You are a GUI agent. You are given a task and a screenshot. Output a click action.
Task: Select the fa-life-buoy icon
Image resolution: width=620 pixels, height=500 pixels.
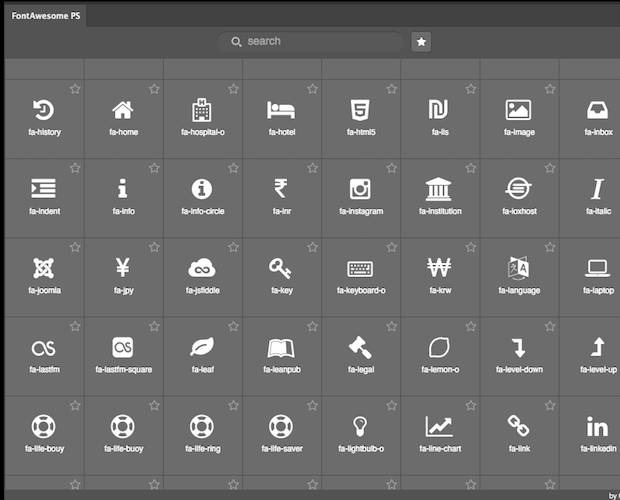(x=123, y=426)
